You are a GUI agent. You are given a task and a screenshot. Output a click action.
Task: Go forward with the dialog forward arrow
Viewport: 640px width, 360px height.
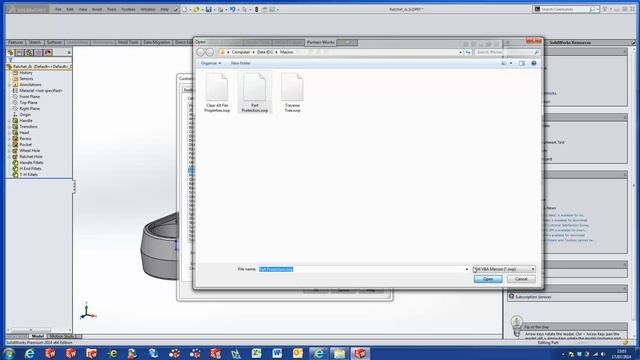coord(210,52)
